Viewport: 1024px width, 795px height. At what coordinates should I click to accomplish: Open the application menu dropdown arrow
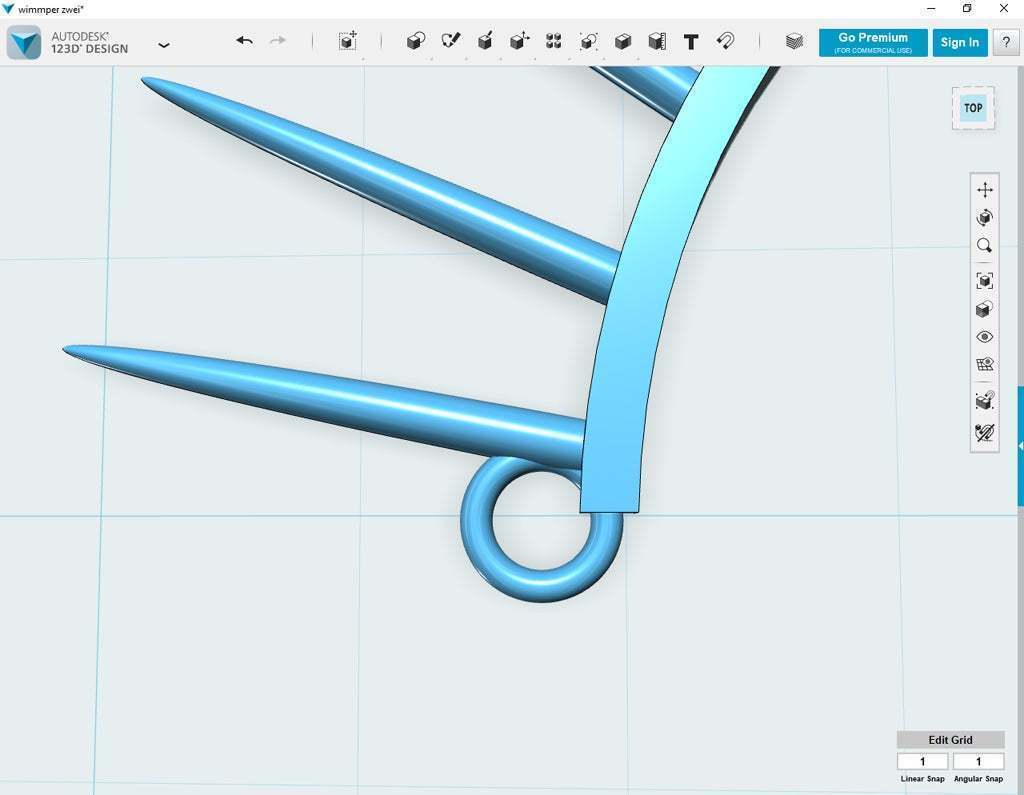pos(164,45)
